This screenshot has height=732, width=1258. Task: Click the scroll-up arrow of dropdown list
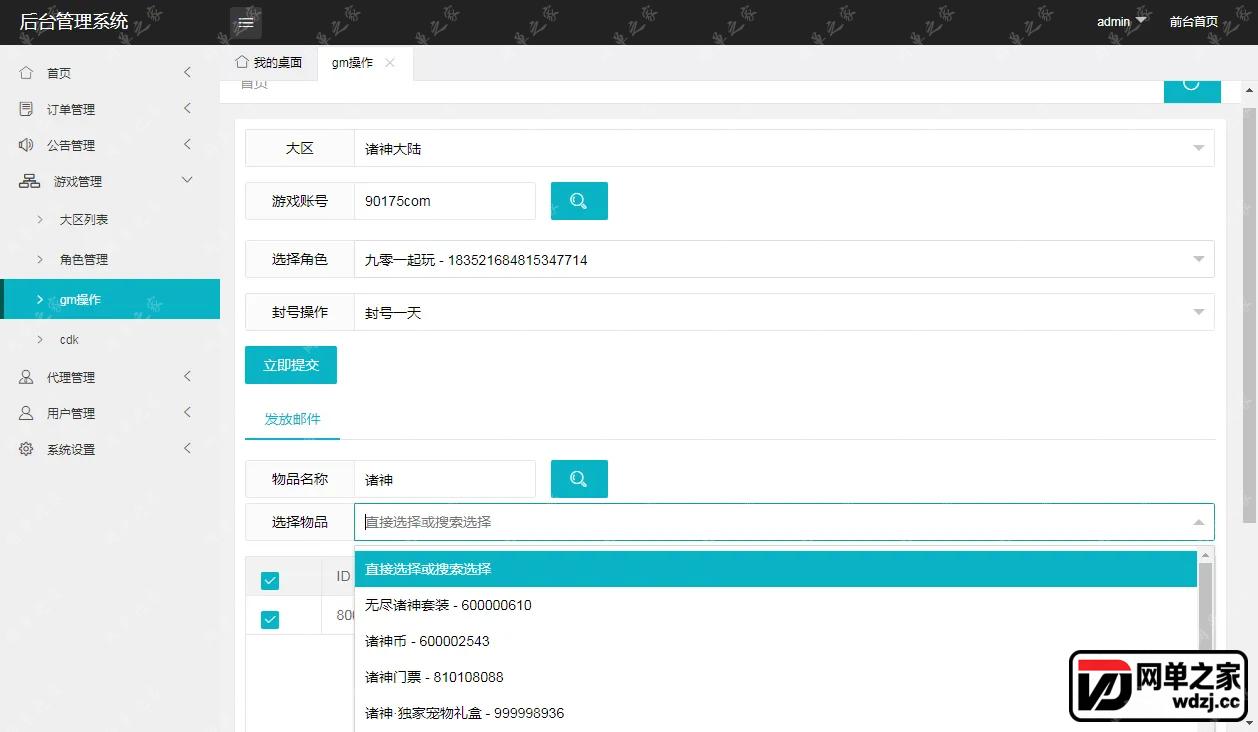click(x=1205, y=555)
